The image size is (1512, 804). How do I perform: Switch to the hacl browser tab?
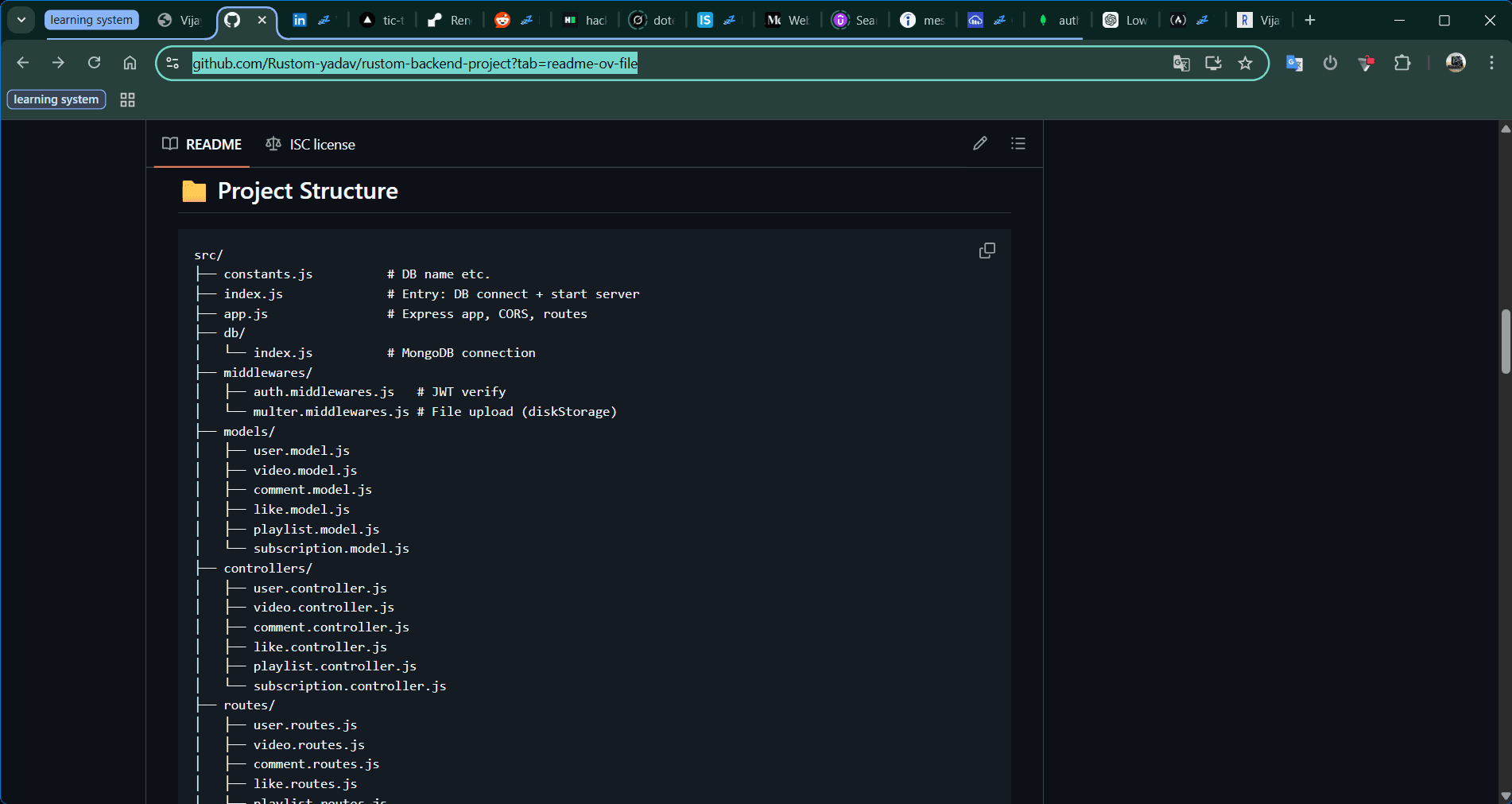click(x=585, y=20)
